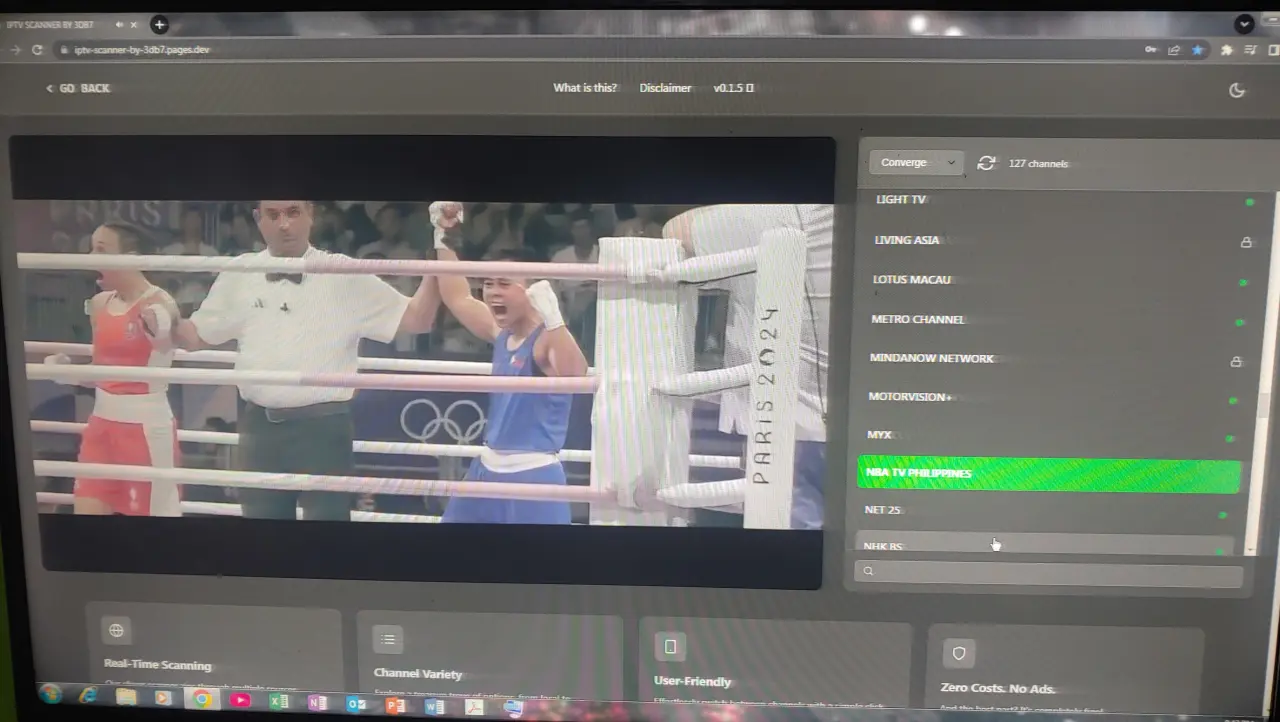Click the browser address bar URL
Viewport: 1280px width, 722px height.
(x=142, y=49)
